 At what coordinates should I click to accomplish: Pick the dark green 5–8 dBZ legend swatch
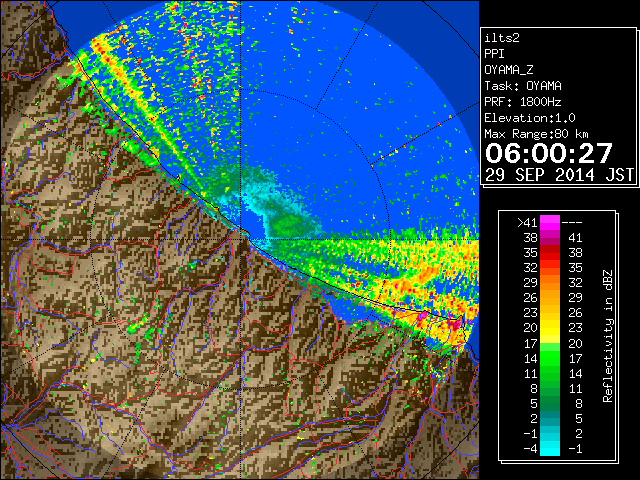[550, 403]
